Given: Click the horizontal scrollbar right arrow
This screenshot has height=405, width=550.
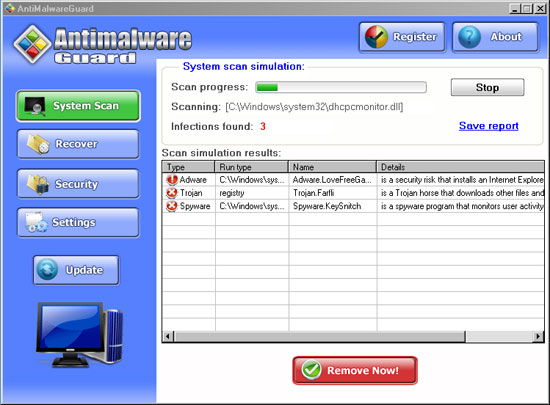Looking at the screenshot, I should [538, 337].
